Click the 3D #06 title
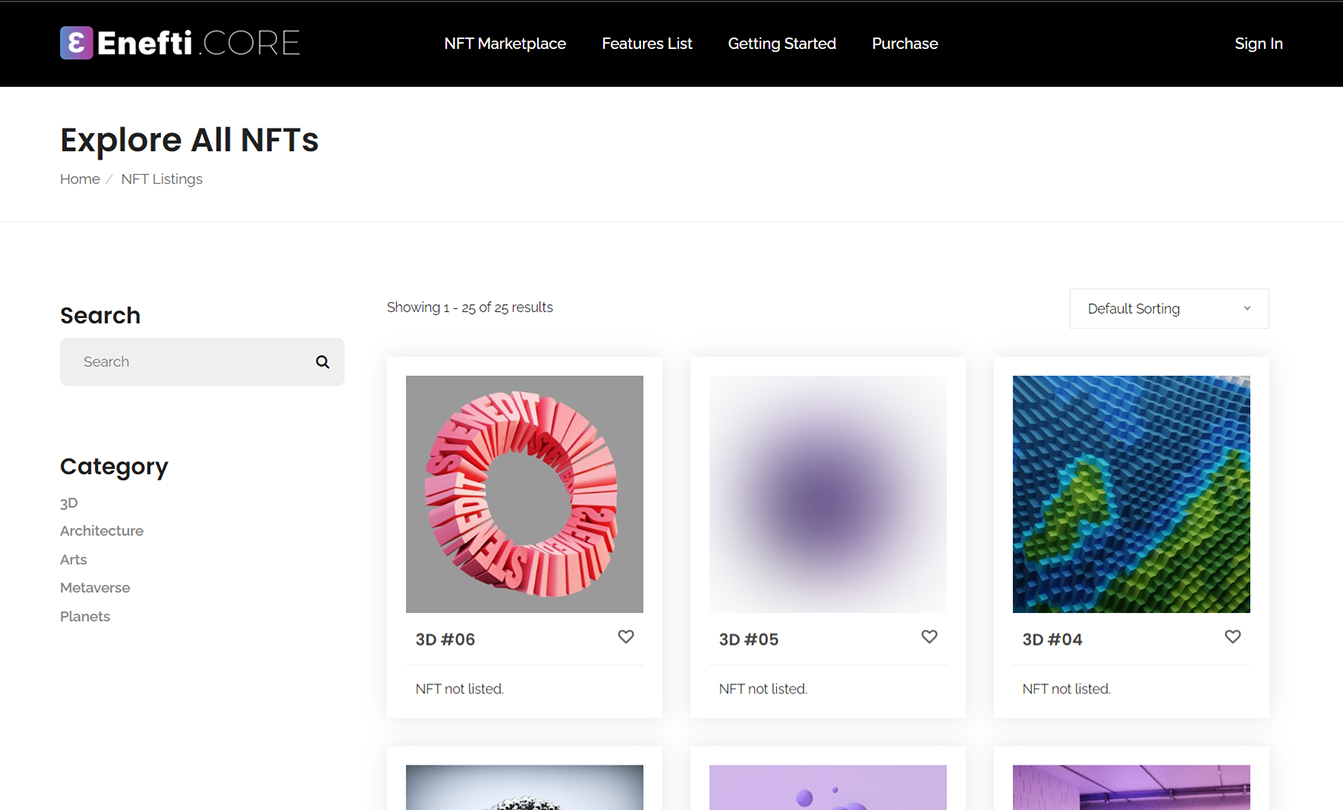The height and width of the screenshot is (810, 1343). (x=445, y=639)
